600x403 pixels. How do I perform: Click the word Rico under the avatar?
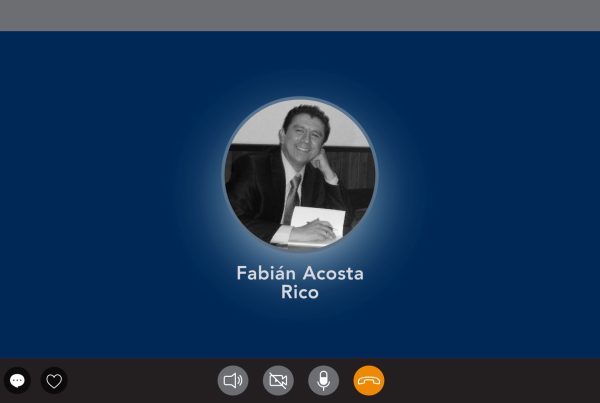click(300, 292)
